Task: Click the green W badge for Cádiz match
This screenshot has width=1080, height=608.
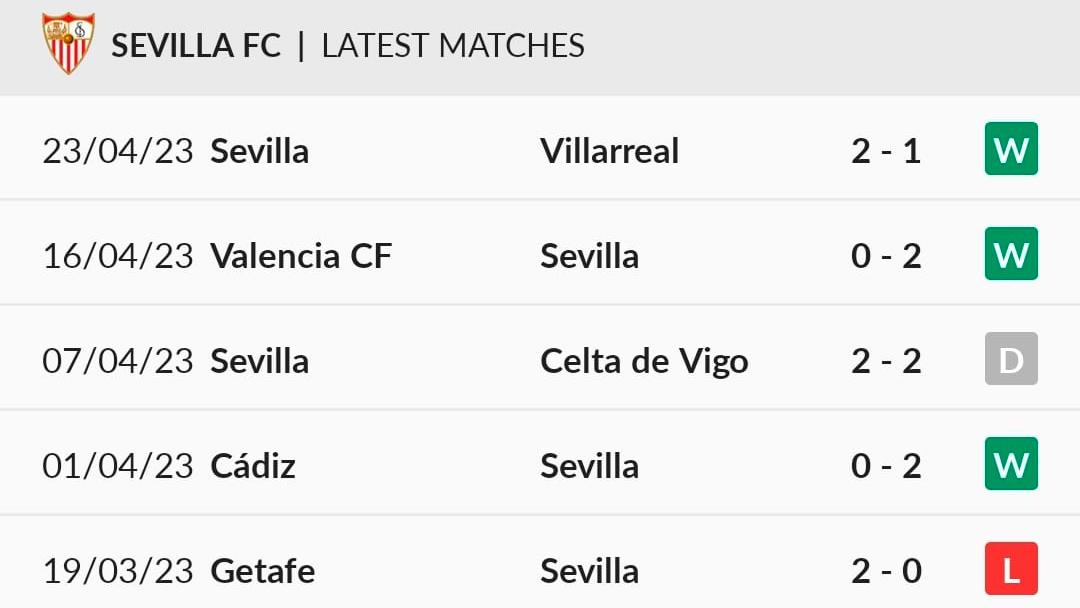Action: pyautogui.click(x=1011, y=463)
